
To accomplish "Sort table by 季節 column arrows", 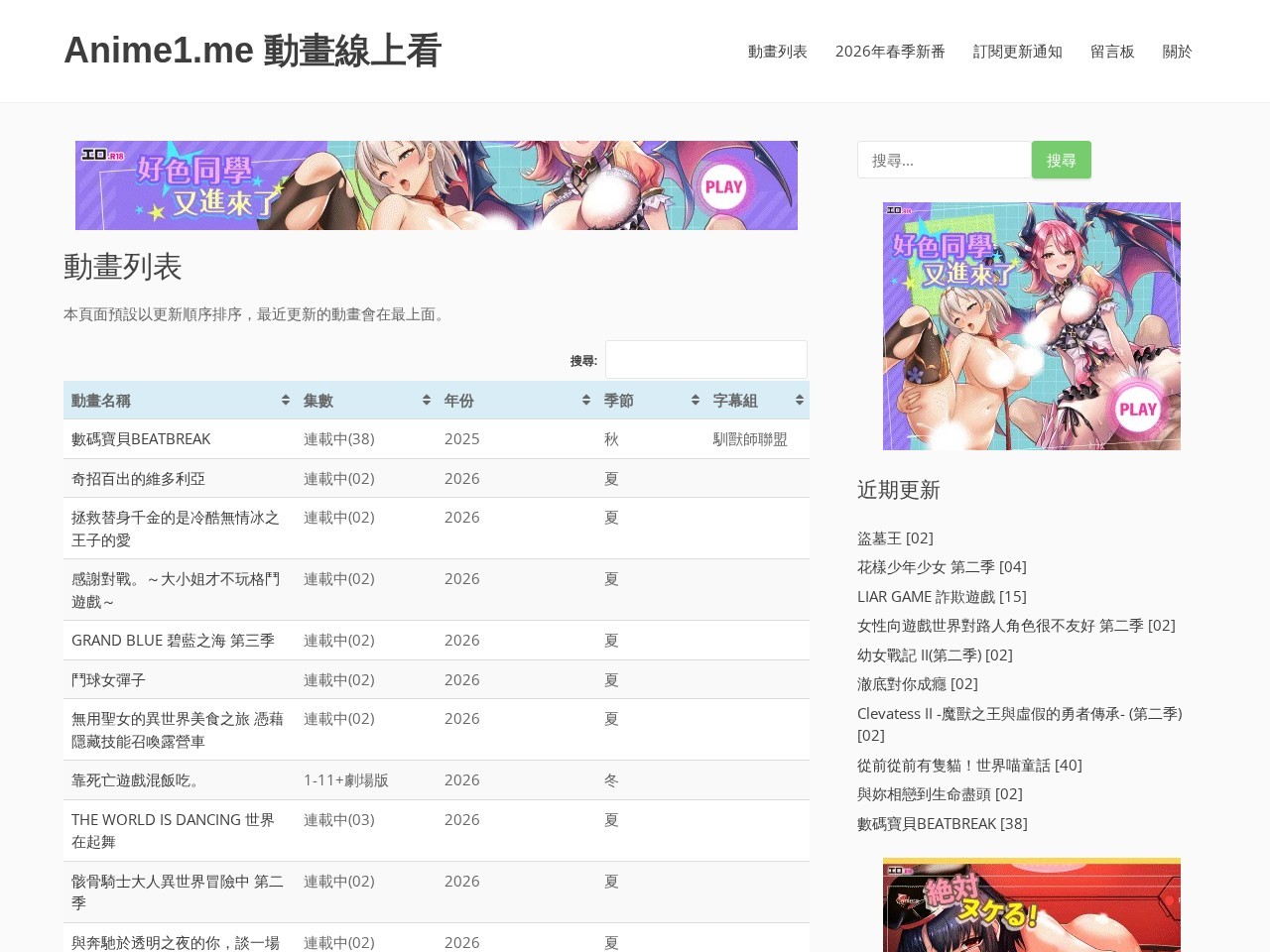I will pos(696,400).
